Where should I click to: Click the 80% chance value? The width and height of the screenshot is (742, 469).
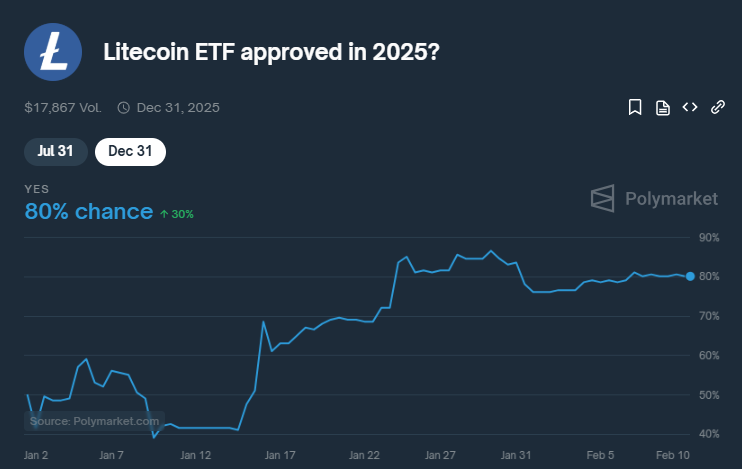[x=88, y=212]
